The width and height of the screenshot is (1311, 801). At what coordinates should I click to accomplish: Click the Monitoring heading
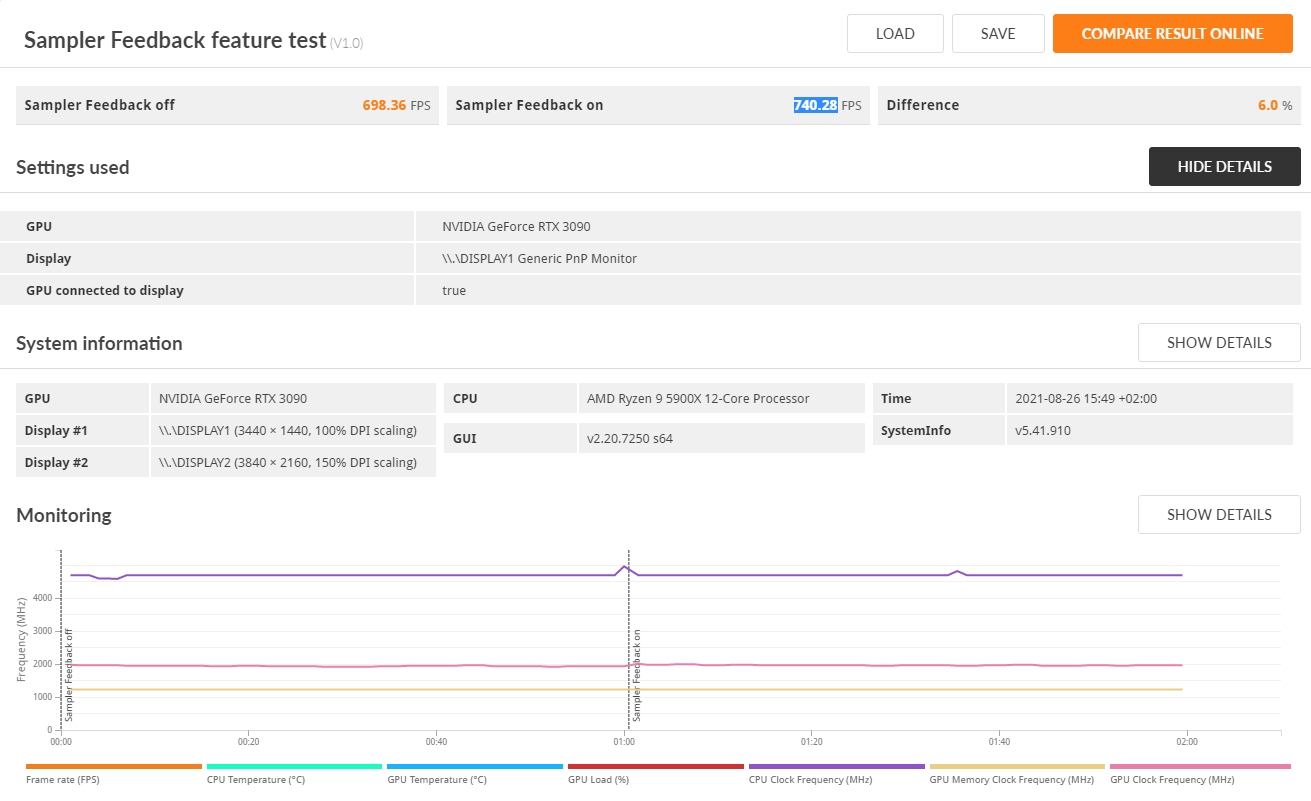[x=63, y=516]
